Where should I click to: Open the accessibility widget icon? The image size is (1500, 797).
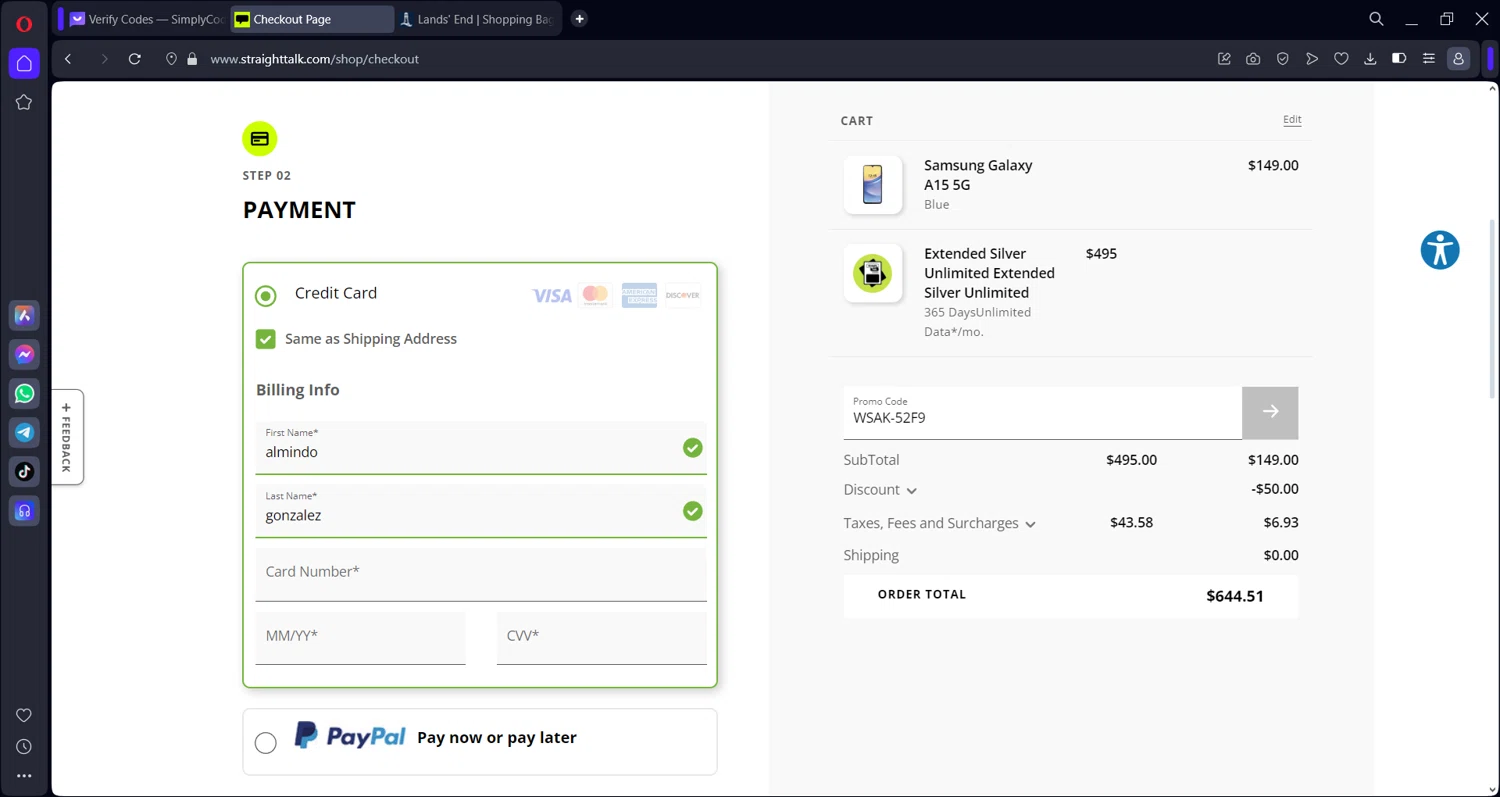point(1440,250)
